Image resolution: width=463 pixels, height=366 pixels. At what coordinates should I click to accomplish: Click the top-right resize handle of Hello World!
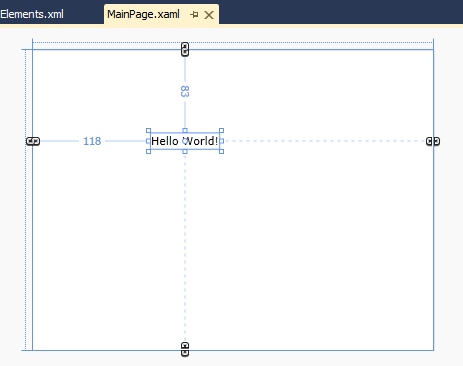(x=221, y=131)
